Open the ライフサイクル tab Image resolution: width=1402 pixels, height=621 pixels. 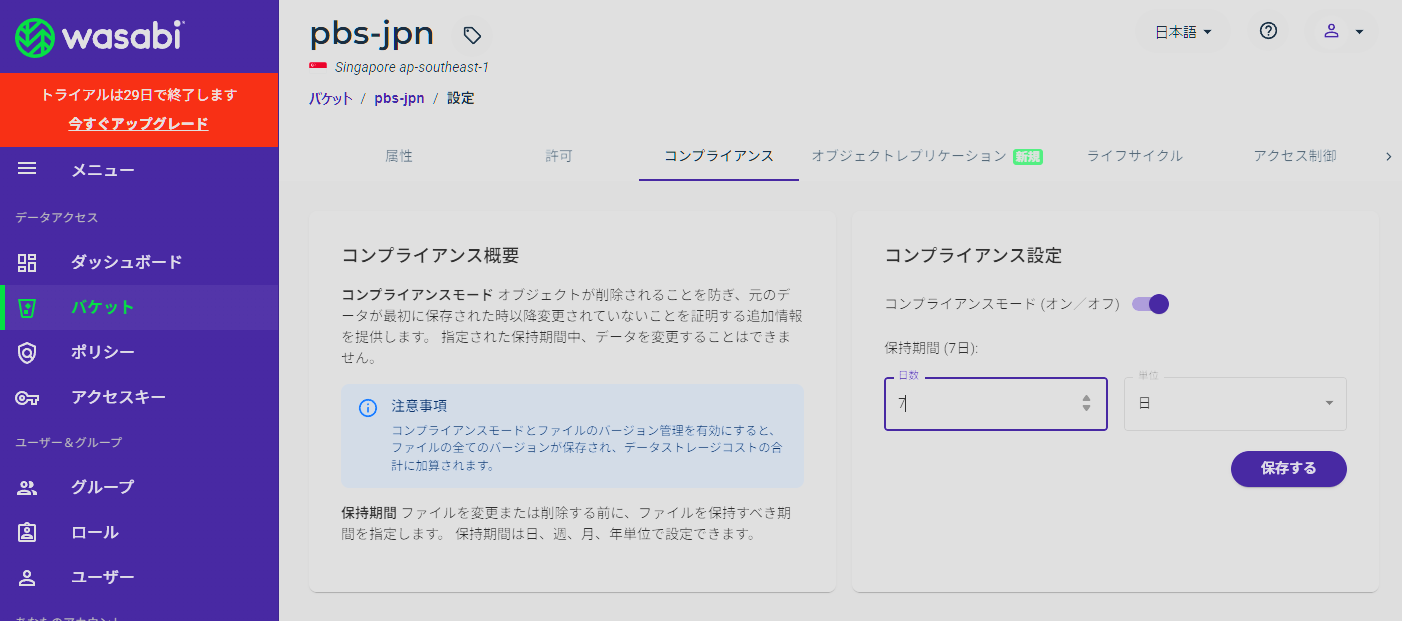pos(1134,156)
